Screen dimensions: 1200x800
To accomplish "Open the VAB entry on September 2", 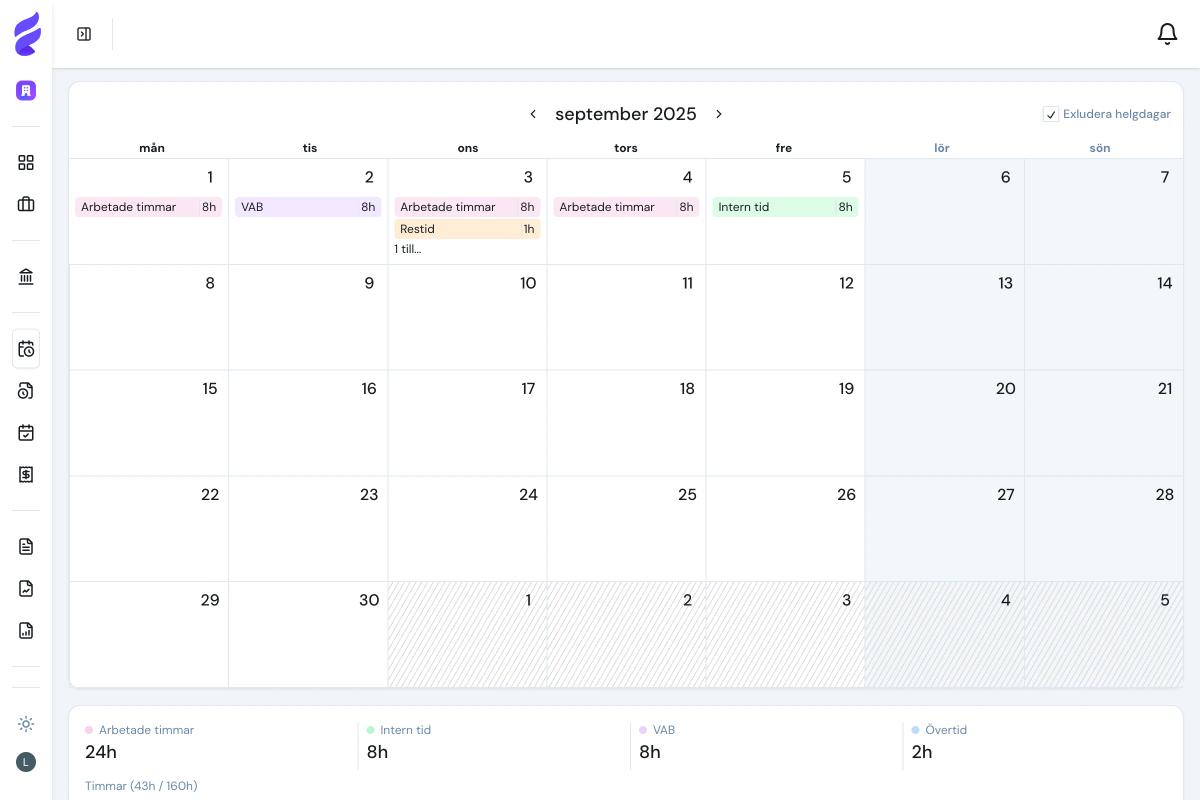I will 308,207.
